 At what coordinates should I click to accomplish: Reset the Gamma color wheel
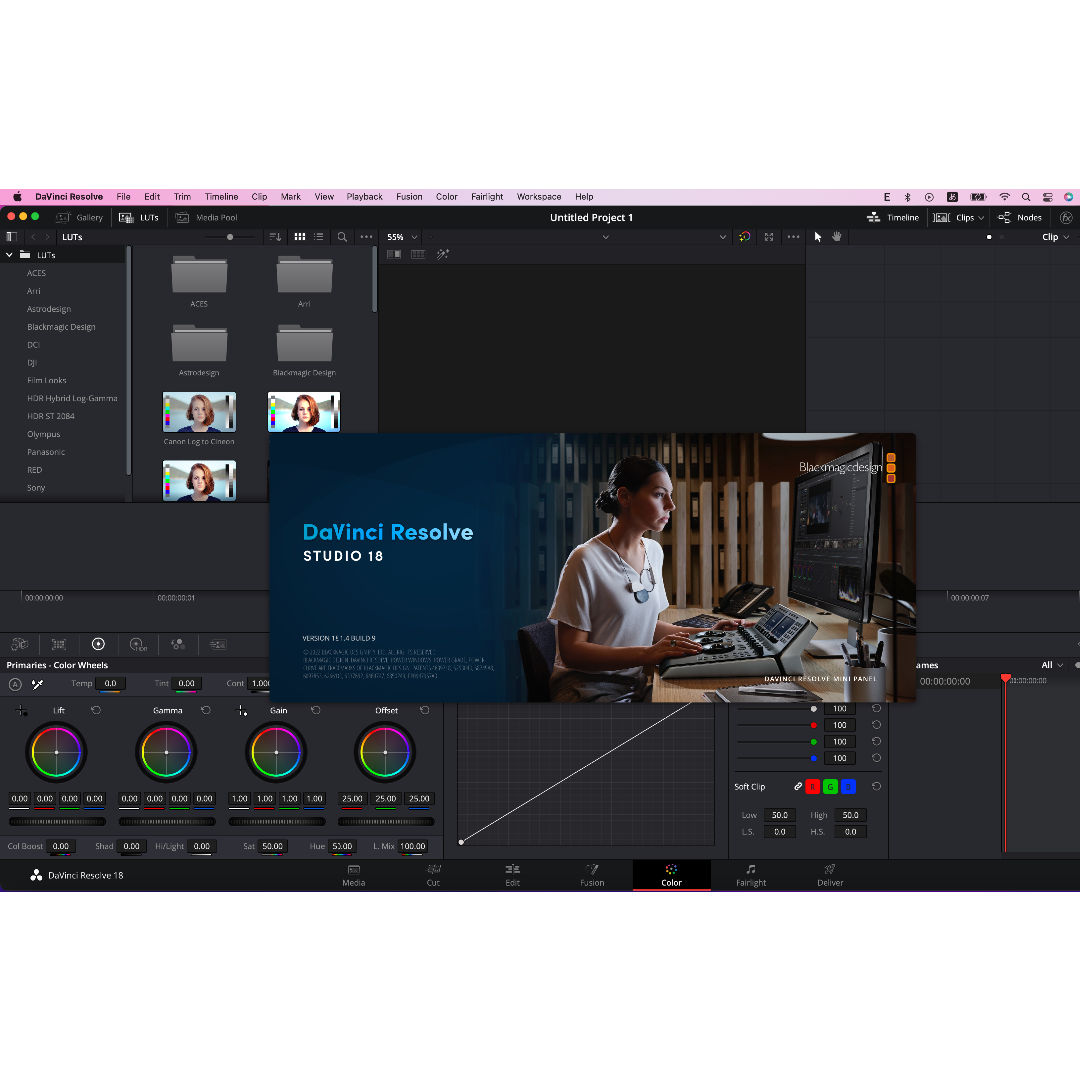tap(206, 710)
